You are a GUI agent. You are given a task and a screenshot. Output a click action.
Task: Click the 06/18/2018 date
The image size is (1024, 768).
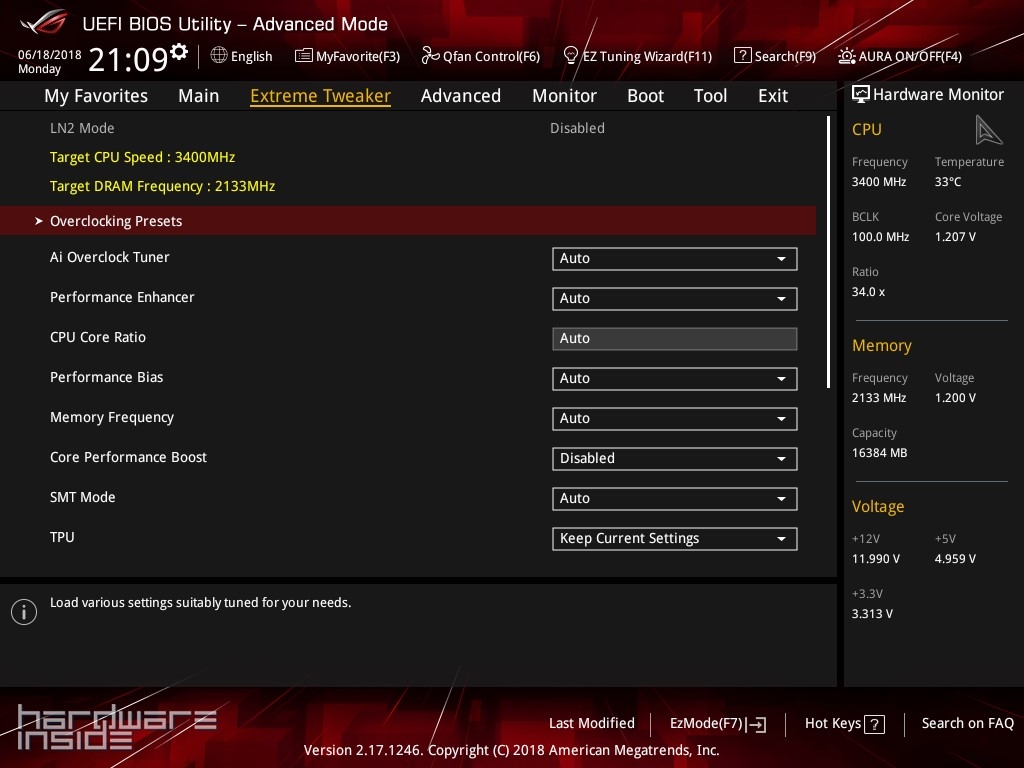50,55
